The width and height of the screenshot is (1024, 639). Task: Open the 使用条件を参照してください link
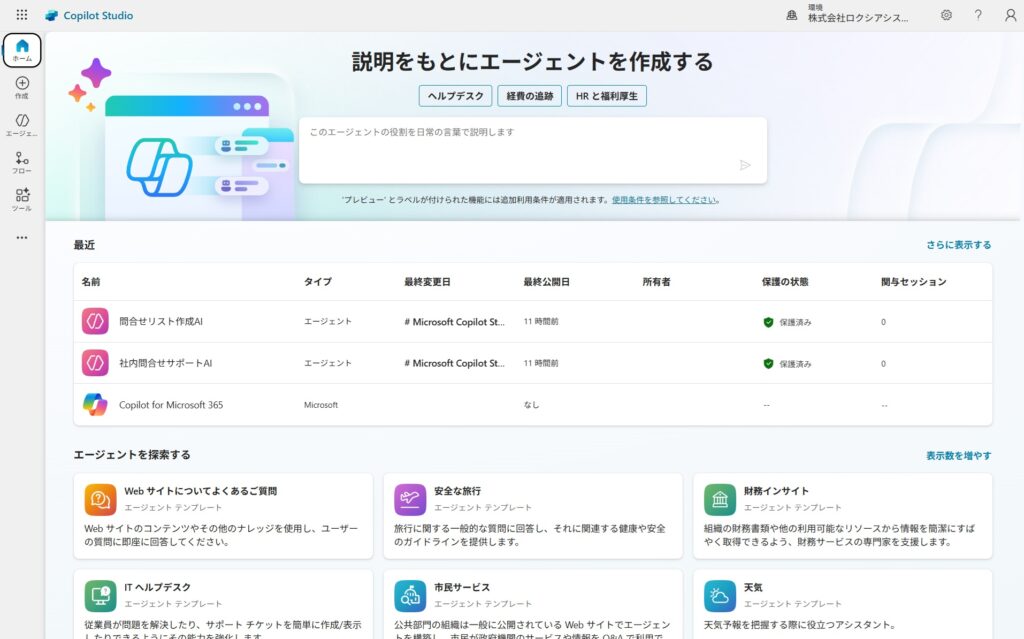click(x=664, y=200)
